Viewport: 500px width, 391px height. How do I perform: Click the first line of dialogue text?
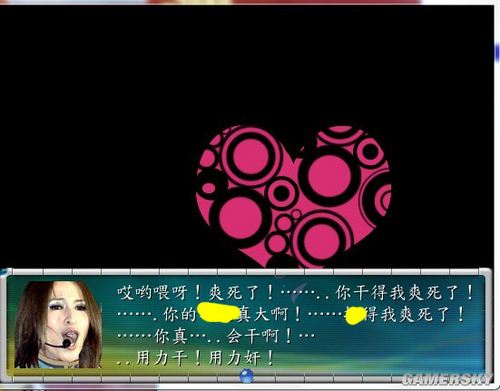[x=295, y=293]
